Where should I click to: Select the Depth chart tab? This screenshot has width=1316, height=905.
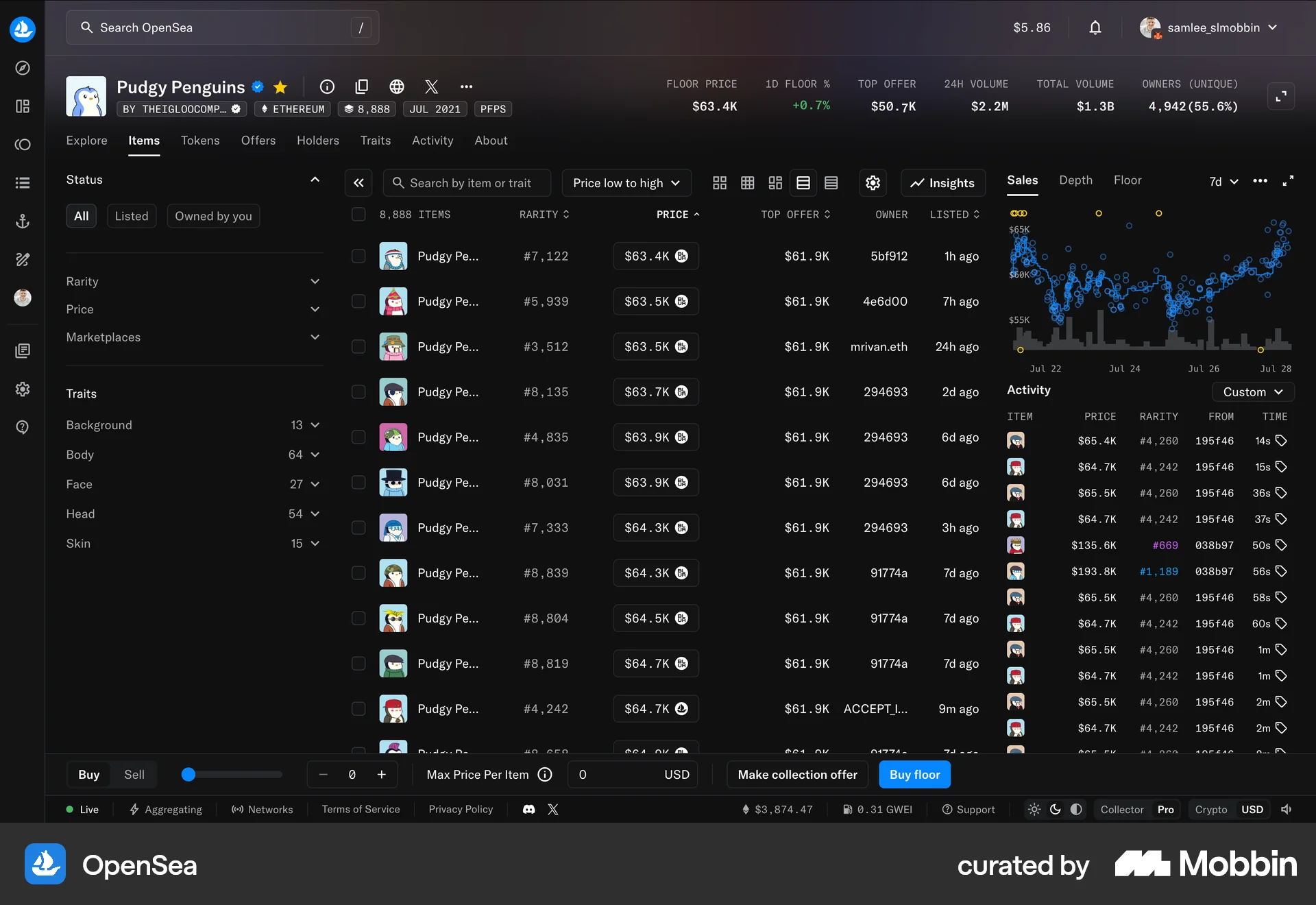click(x=1075, y=180)
